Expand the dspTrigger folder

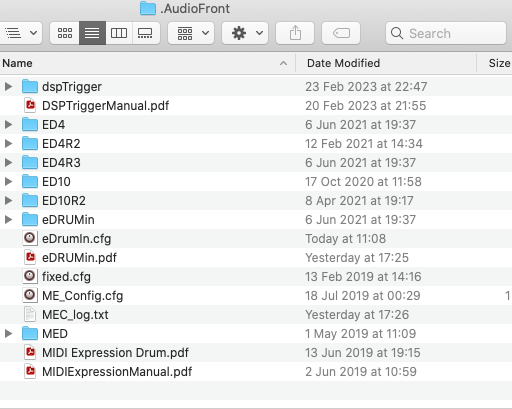pyautogui.click(x=9, y=87)
